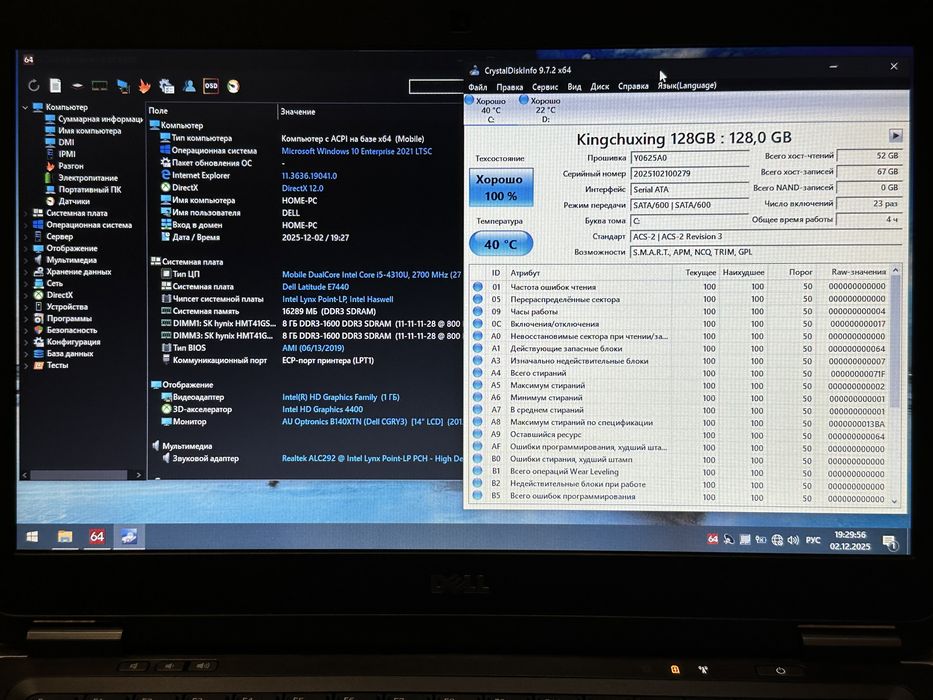Click the blue health circle beside drive D:

pyautogui.click(x=524, y=99)
